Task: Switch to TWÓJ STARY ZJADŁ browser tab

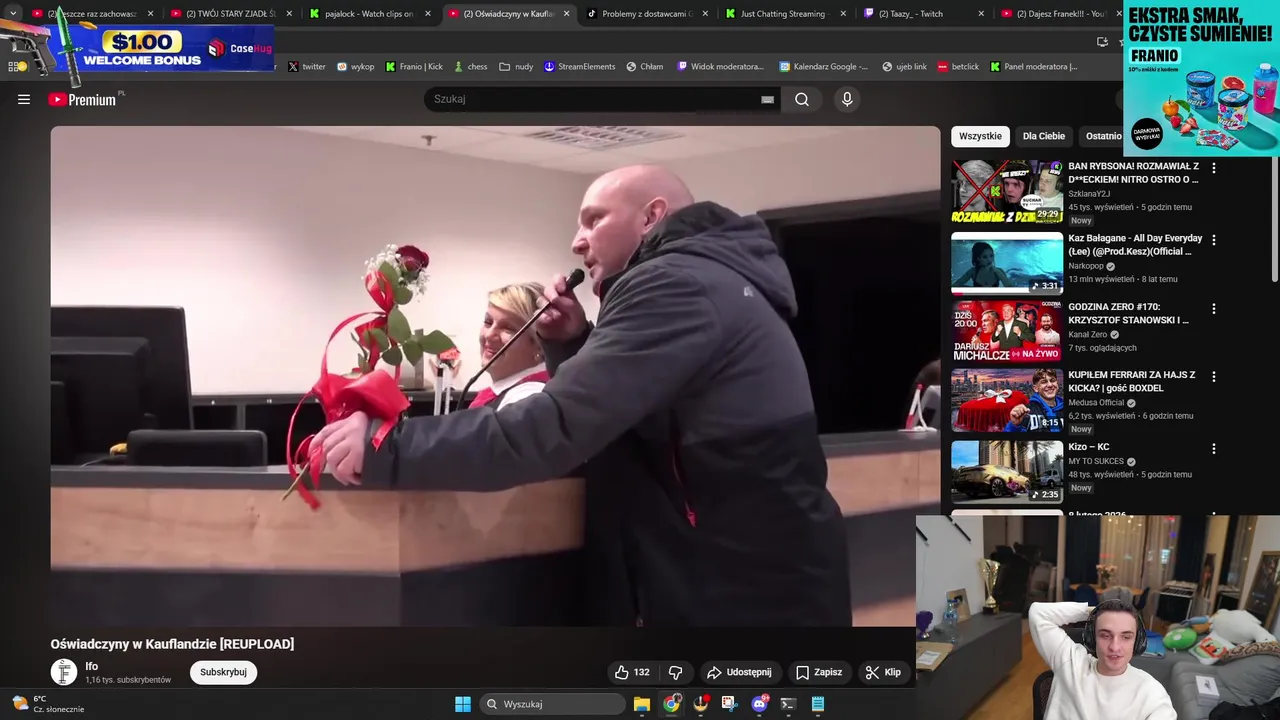Action: [230, 13]
